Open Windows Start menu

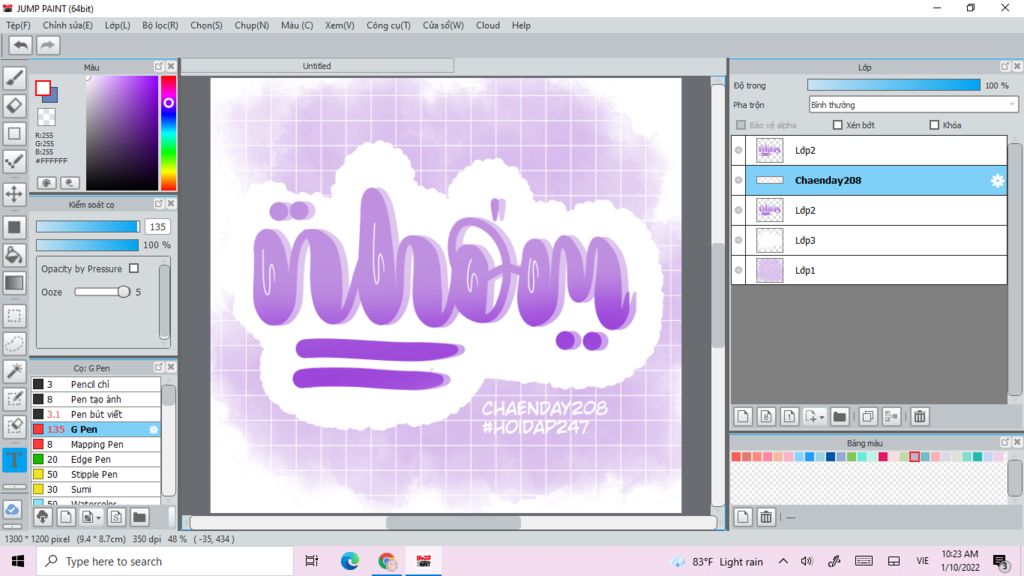[x=18, y=561]
